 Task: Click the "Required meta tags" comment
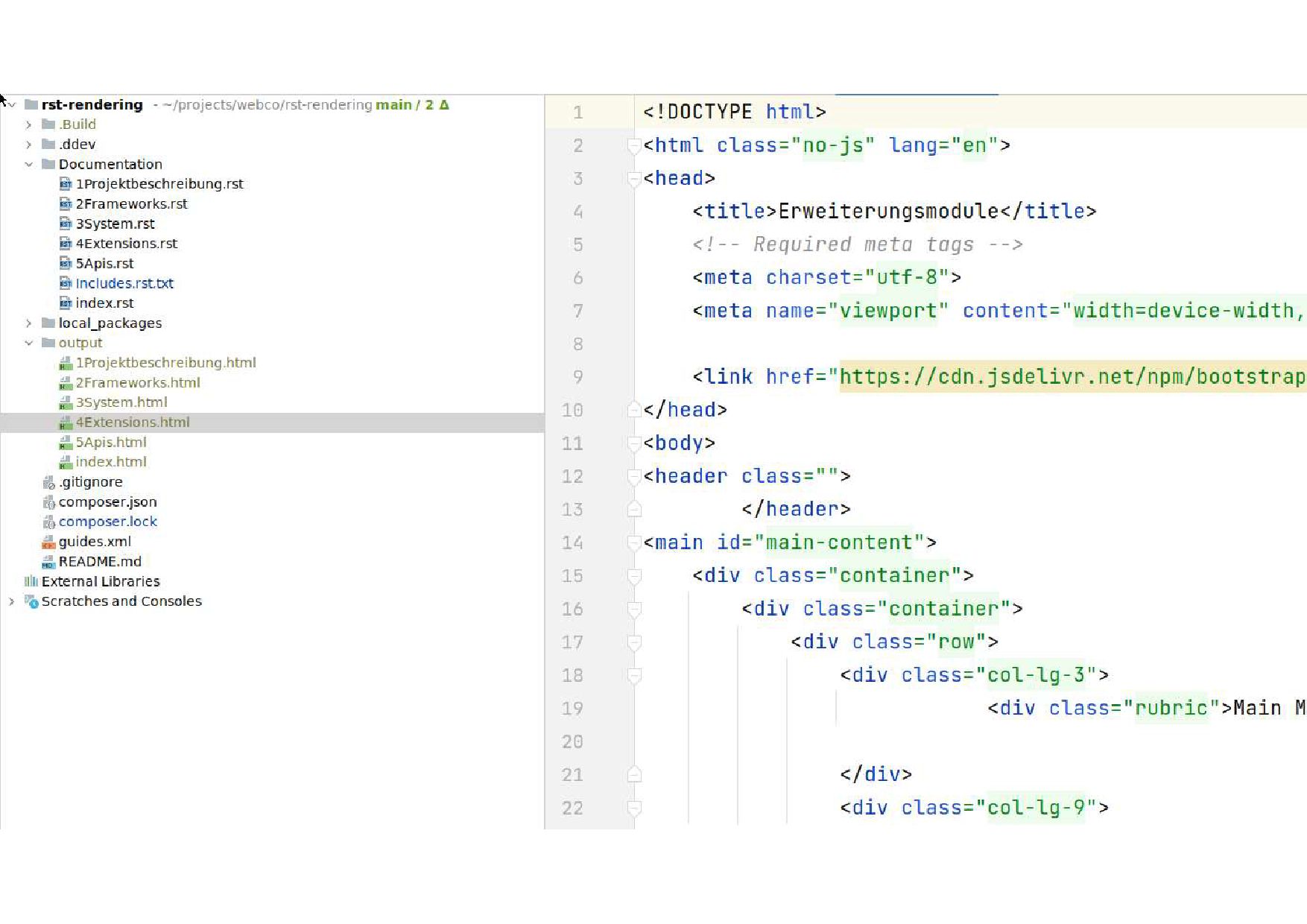[x=858, y=244]
